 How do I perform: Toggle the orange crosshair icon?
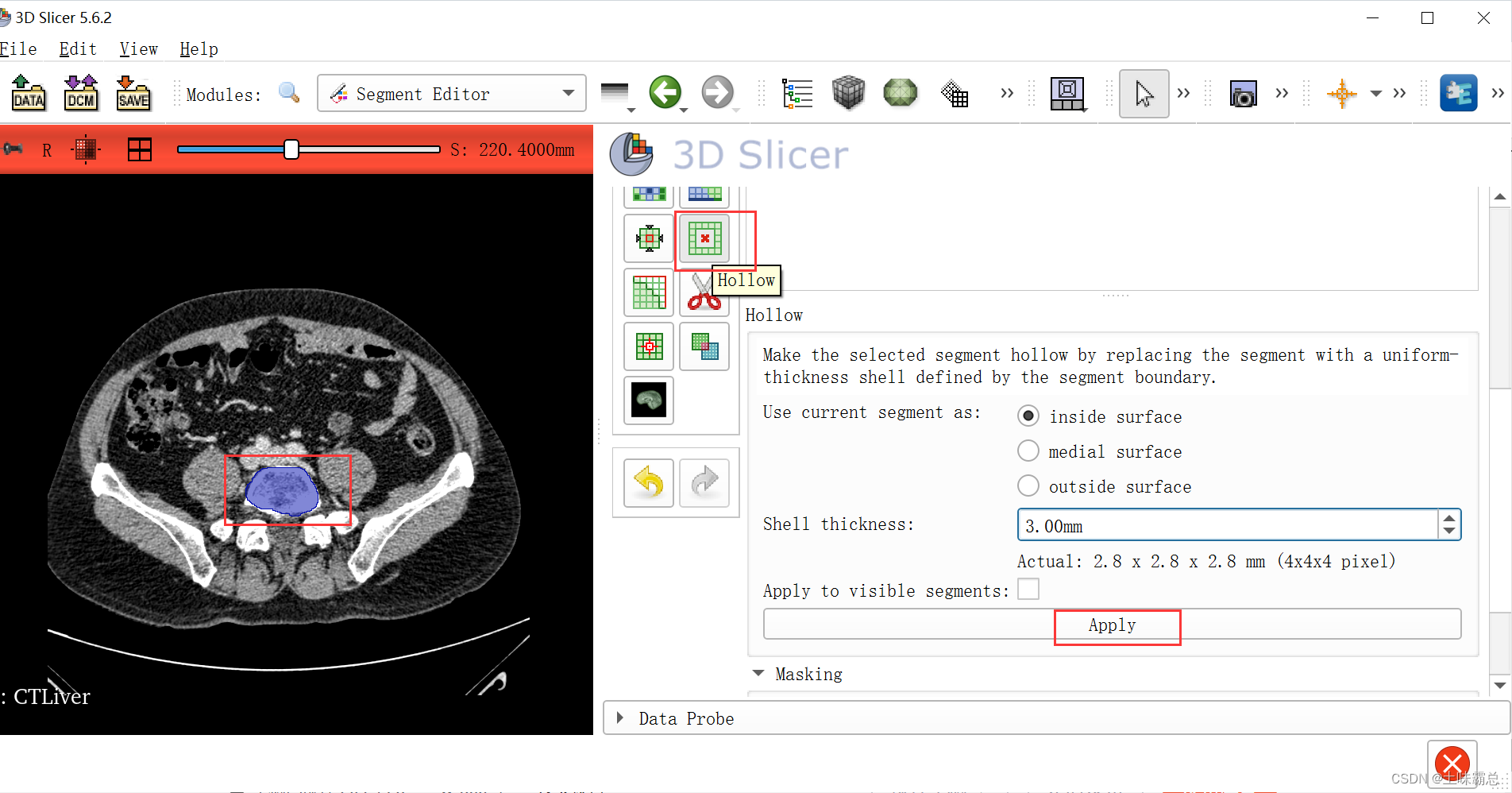1342,94
